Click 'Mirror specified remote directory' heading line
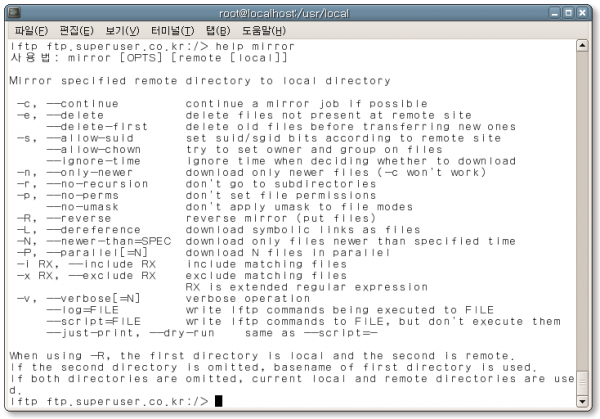Viewport: 600px width, 419px height. click(x=200, y=81)
